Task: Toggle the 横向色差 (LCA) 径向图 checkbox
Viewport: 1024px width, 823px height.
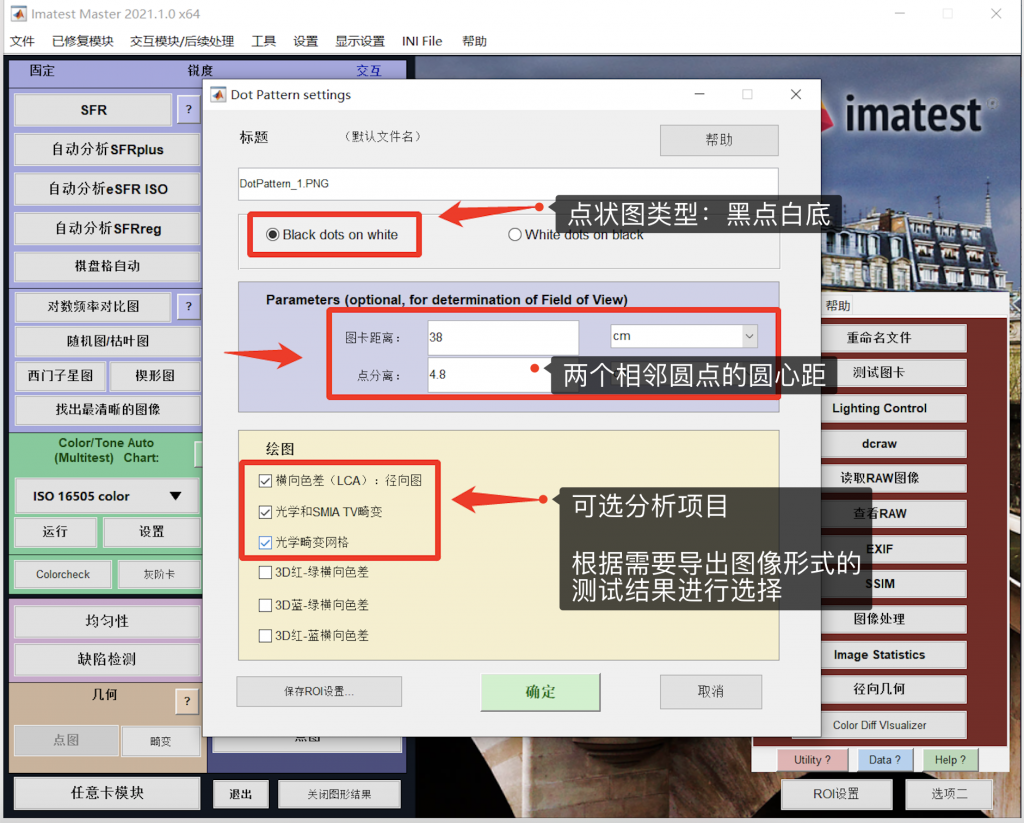Action: tap(265, 481)
